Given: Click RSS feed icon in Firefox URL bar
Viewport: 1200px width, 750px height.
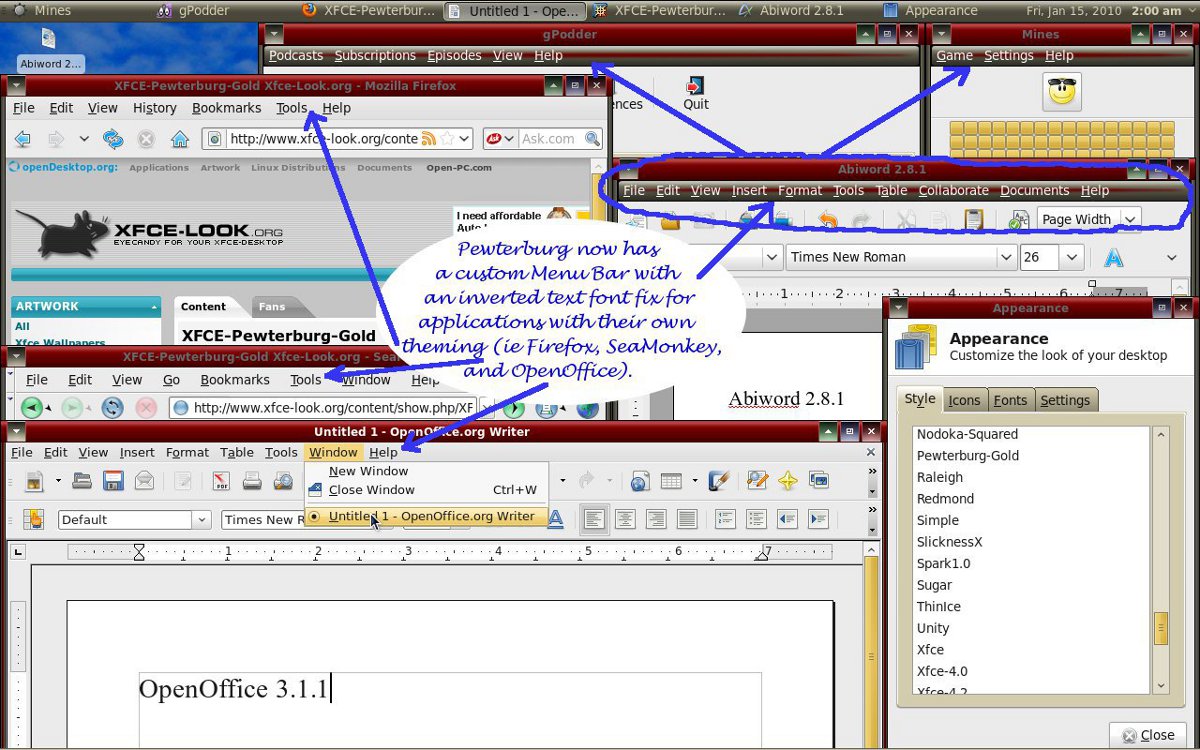Looking at the screenshot, I should [x=429, y=139].
